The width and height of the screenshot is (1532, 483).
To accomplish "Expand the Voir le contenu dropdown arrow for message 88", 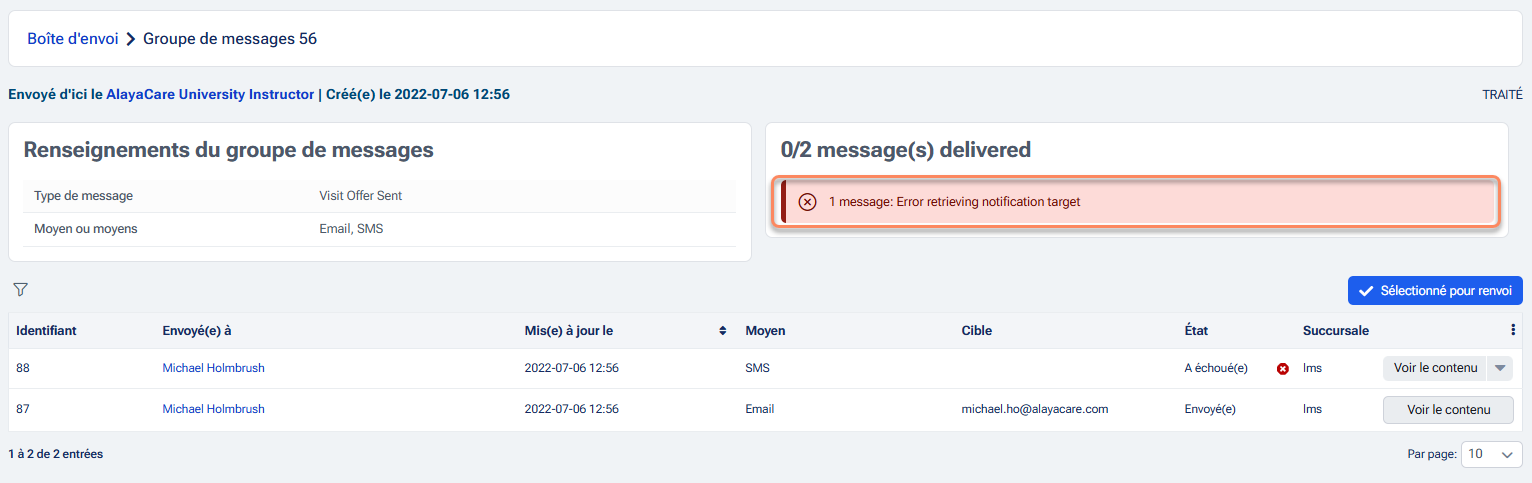I will (x=1499, y=368).
